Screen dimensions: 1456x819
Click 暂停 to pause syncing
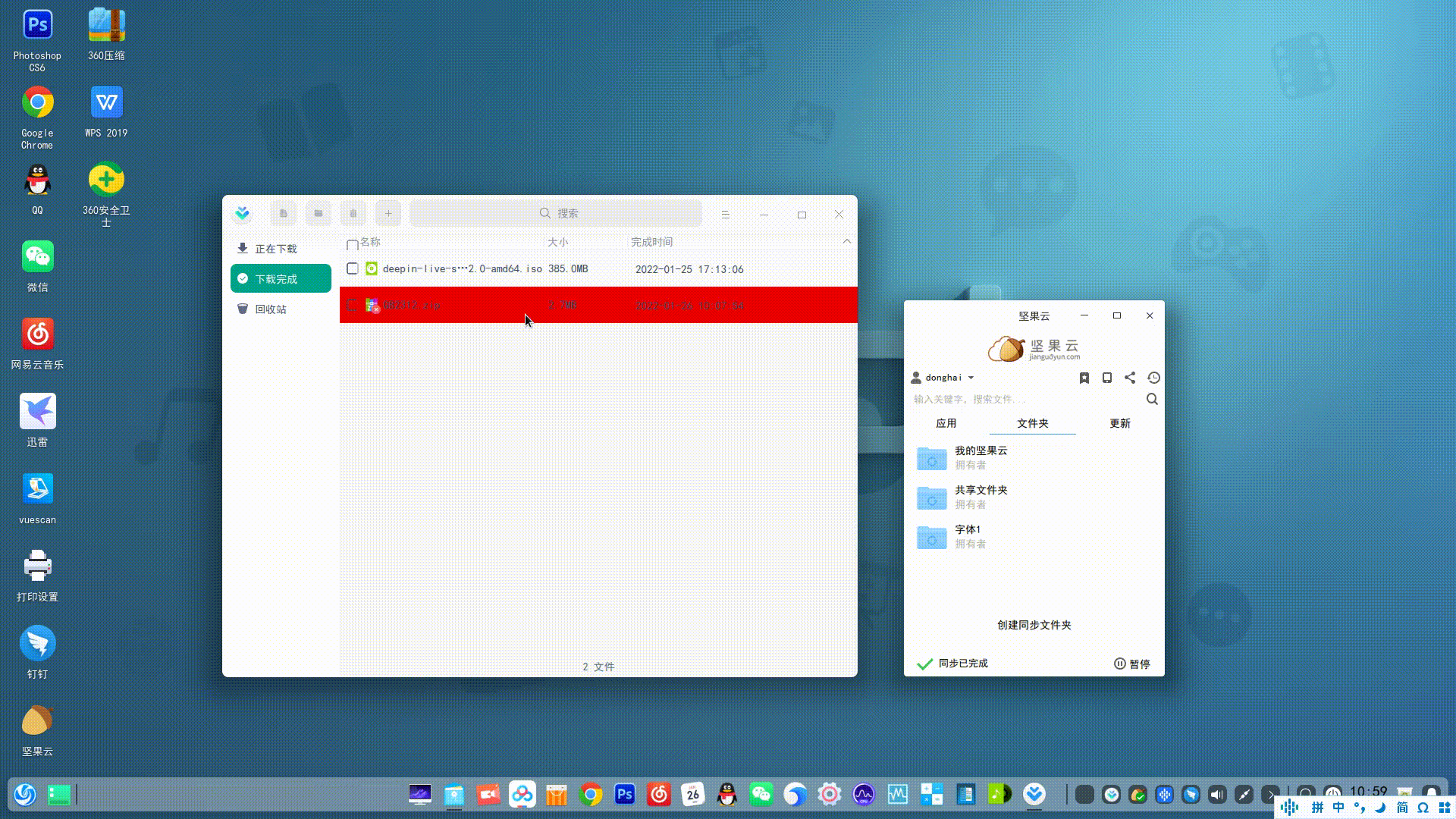(x=1132, y=664)
